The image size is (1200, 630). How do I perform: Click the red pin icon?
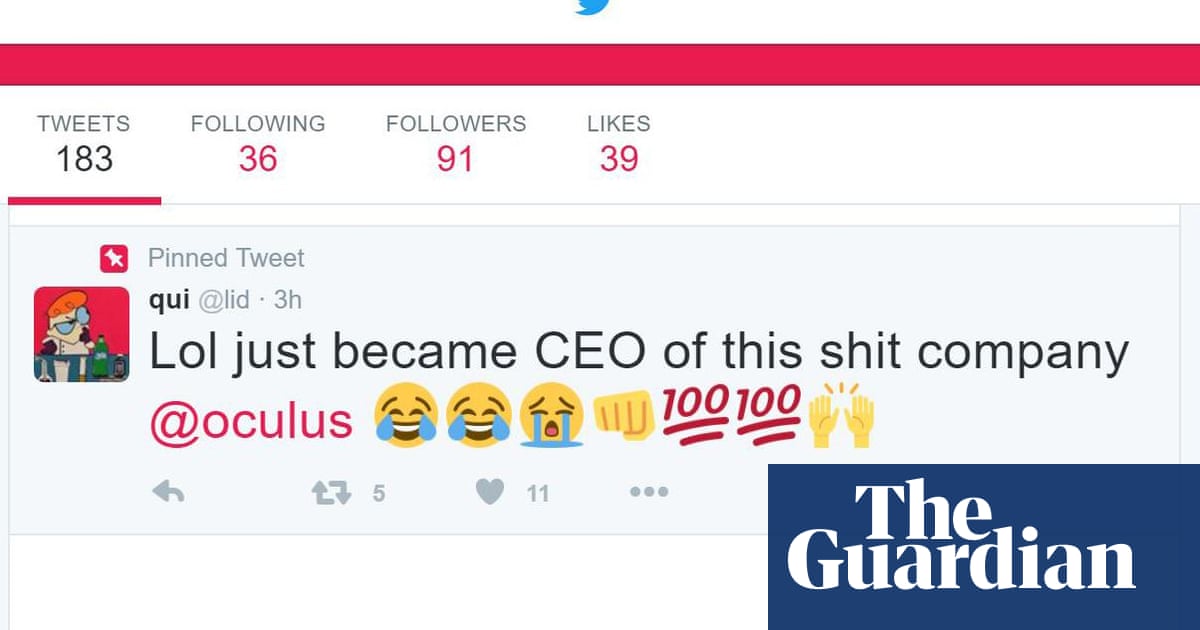click(x=114, y=259)
